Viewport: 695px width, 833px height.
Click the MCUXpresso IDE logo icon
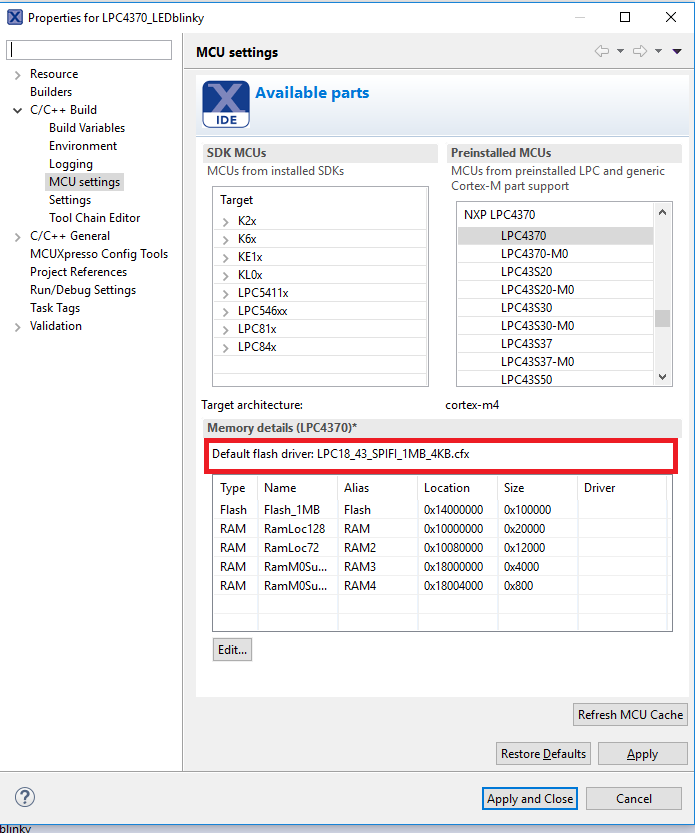pyautogui.click(x=226, y=104)
